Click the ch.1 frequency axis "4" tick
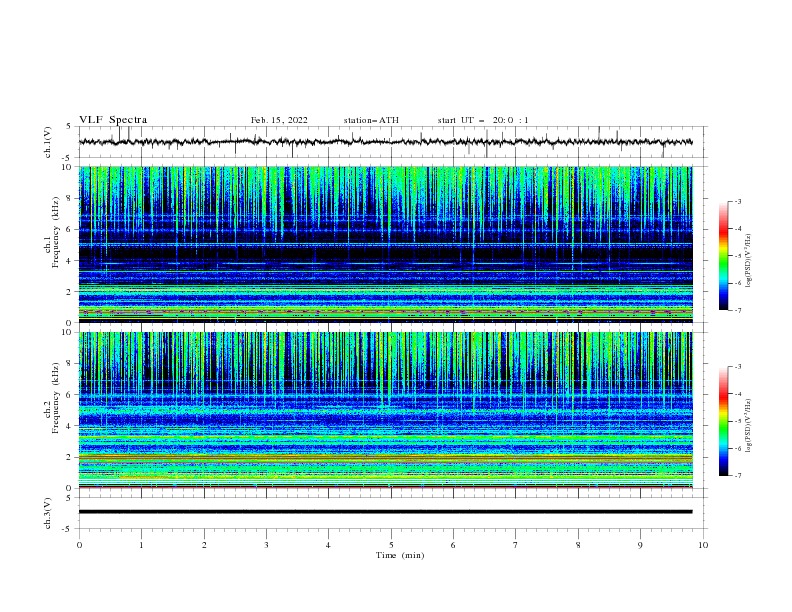This screenshot has width=792, height=612. click(x=69, y=261)
